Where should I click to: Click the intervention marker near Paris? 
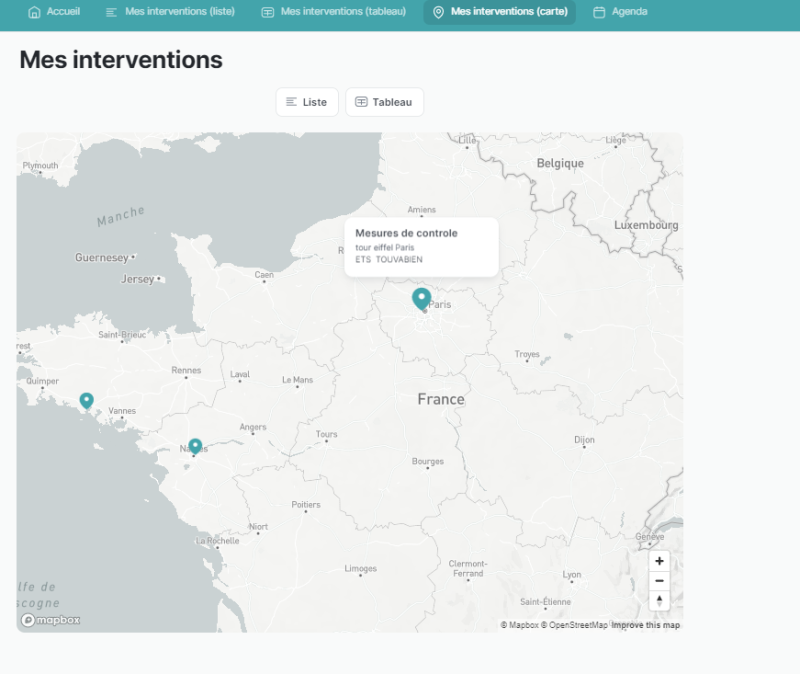tap(421, 297)
